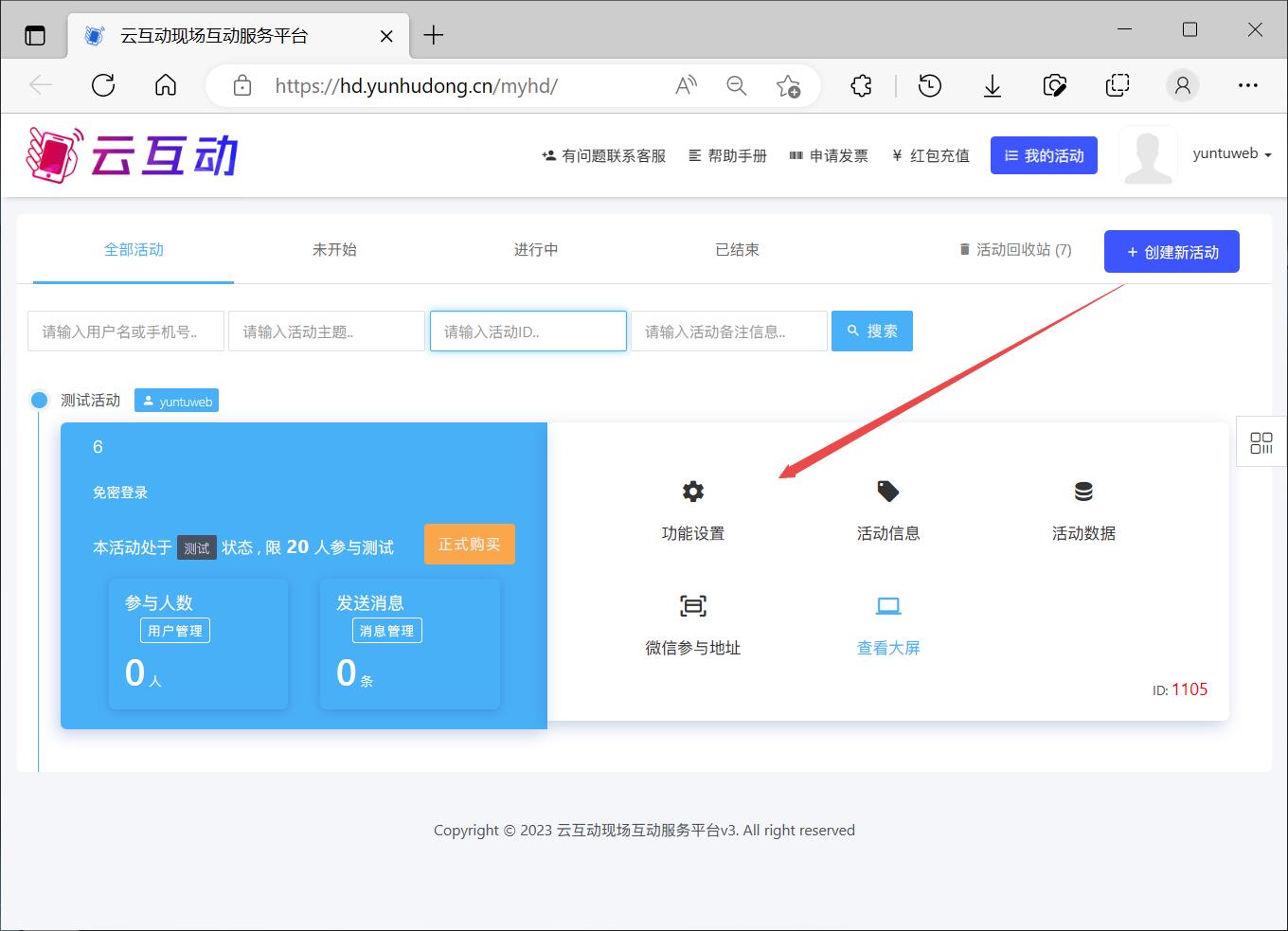Focus the 活动主题 input field
The image size is (1288, 931).
(327, 331)
